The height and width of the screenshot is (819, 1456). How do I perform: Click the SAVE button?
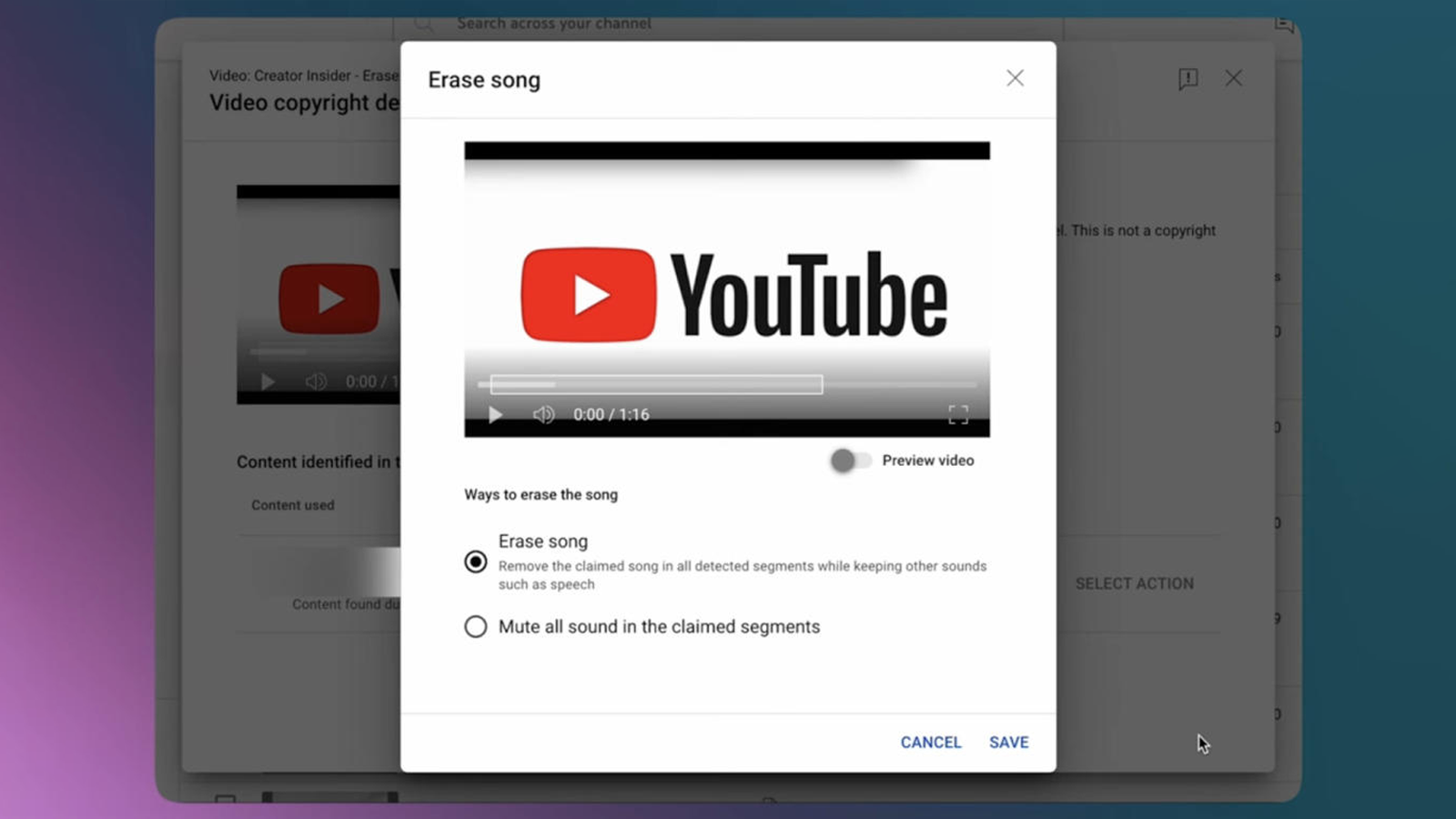click(1009, 743)
